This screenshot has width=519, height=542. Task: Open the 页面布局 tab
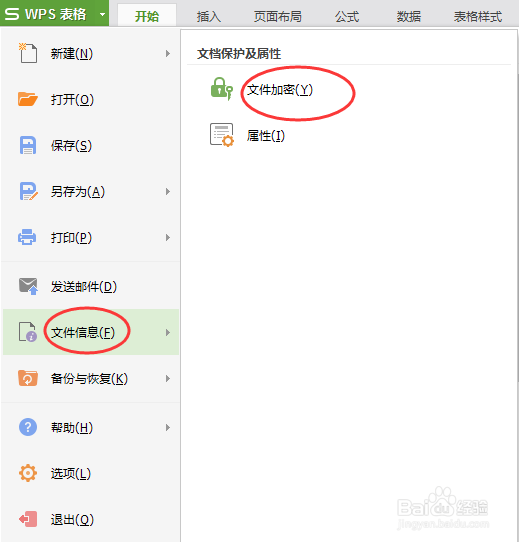[278, 16]
